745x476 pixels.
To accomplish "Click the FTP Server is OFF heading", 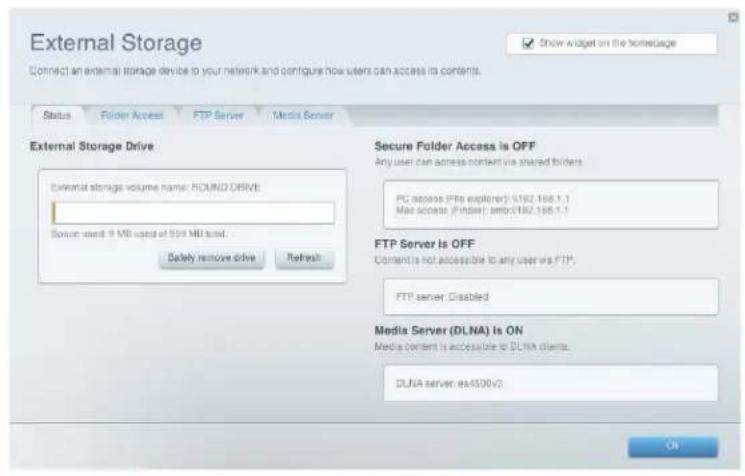I will 424,244.
